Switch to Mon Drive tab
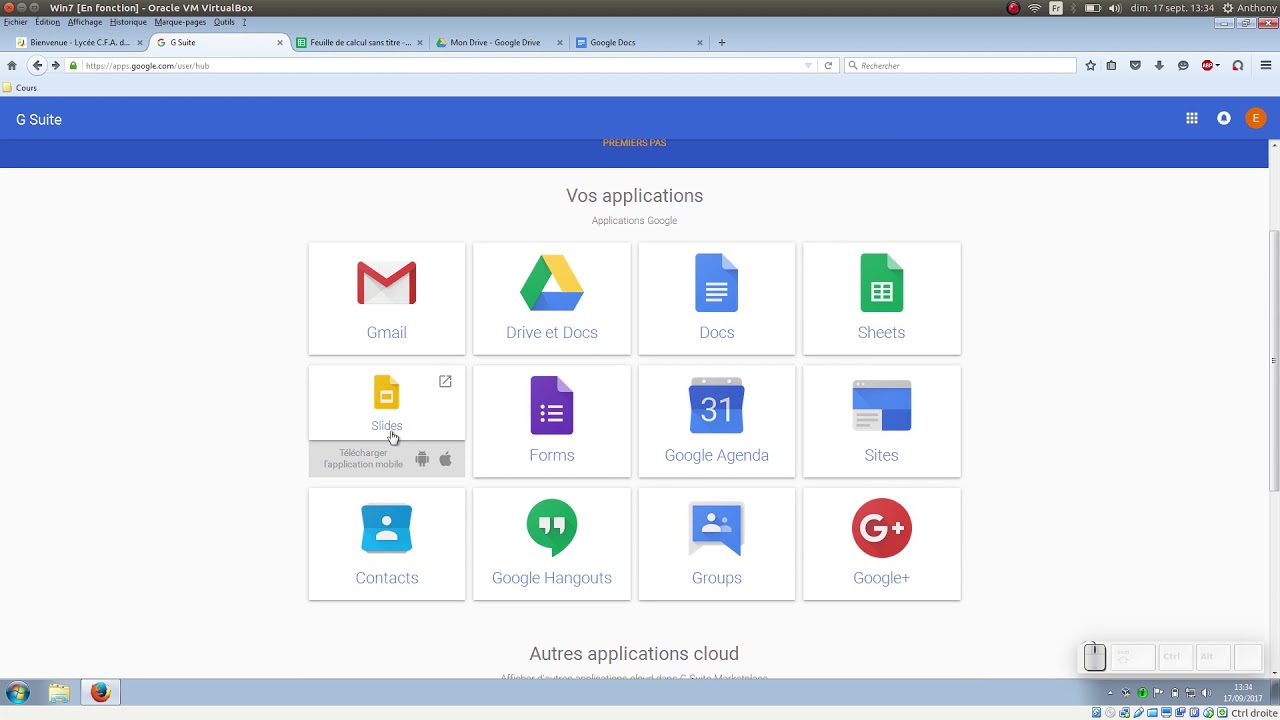This screenshot has width=1280, height=720. click(x=500, y=42)
